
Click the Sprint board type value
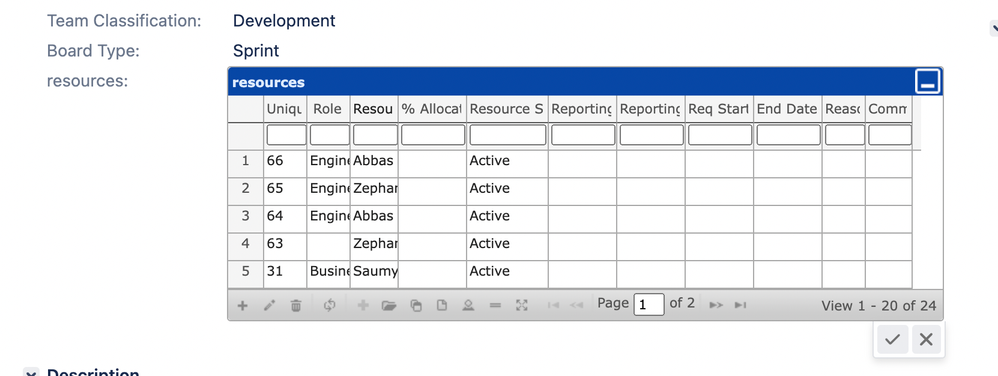coord(256,51)
